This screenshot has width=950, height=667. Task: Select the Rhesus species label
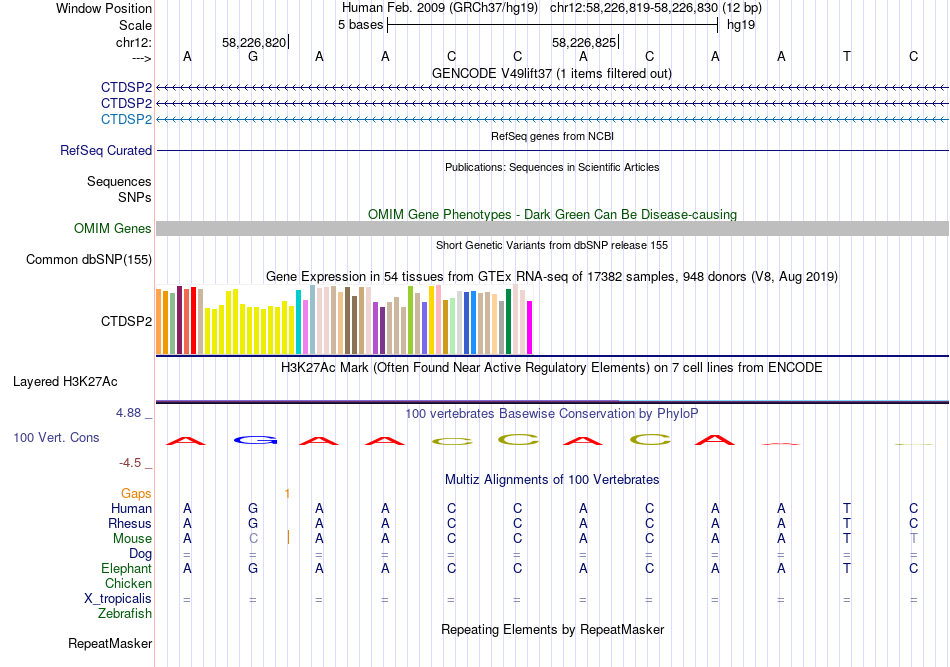click(130, 523)
